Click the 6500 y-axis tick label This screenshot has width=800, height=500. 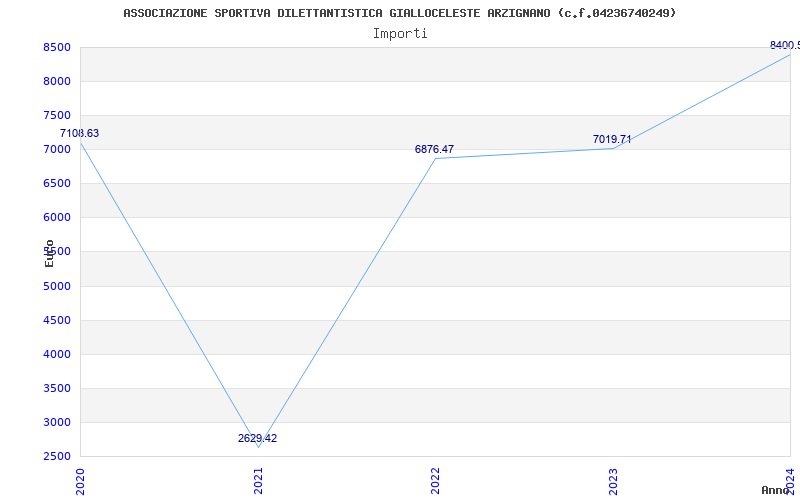tap(57, 184)
